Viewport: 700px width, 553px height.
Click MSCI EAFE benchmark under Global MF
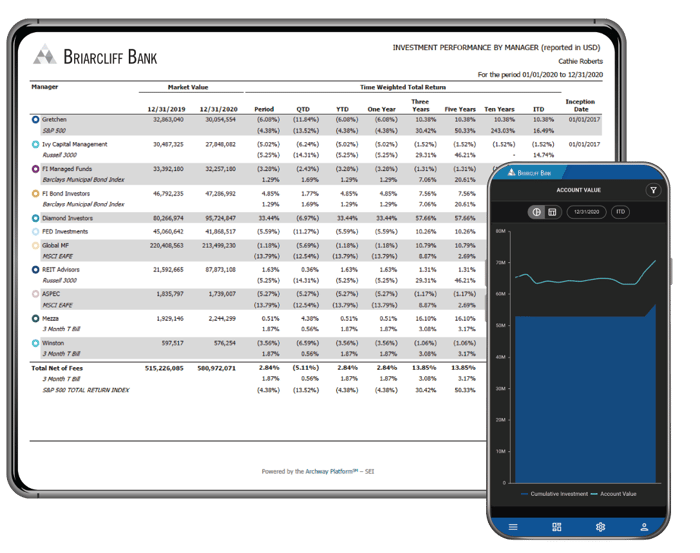coord(57,256)
